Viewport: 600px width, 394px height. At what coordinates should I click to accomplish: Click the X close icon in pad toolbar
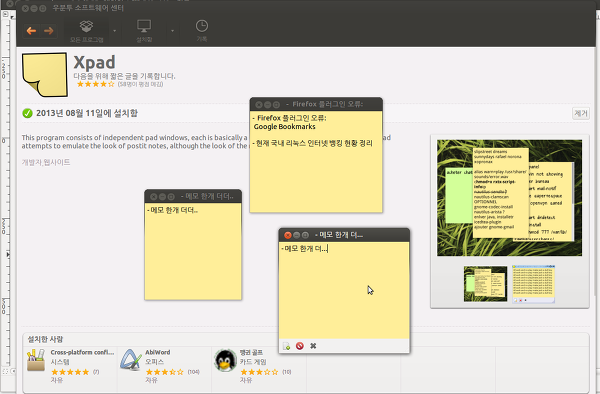coord(313,346)
